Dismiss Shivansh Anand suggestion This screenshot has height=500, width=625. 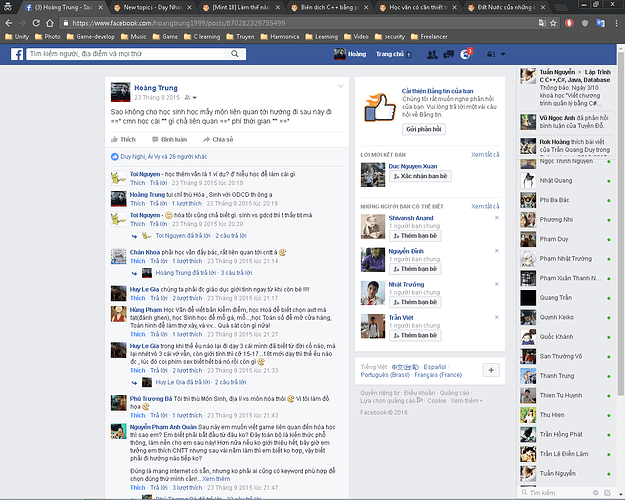497,218
